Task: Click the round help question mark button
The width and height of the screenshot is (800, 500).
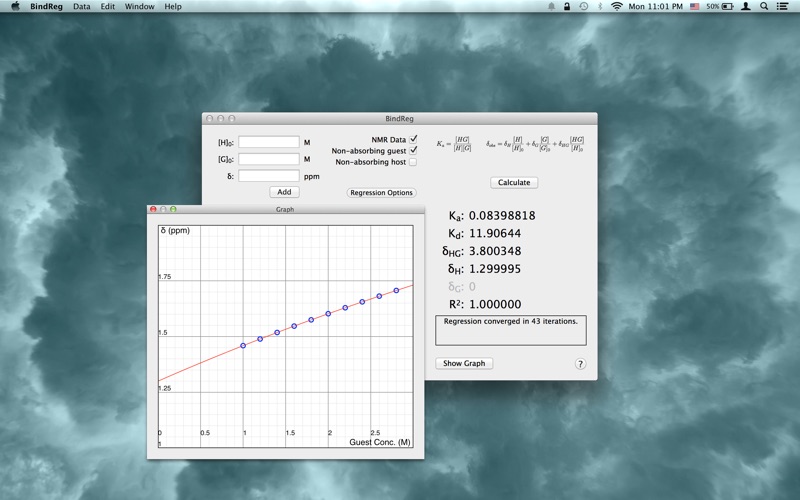Action: coord(580,364)
